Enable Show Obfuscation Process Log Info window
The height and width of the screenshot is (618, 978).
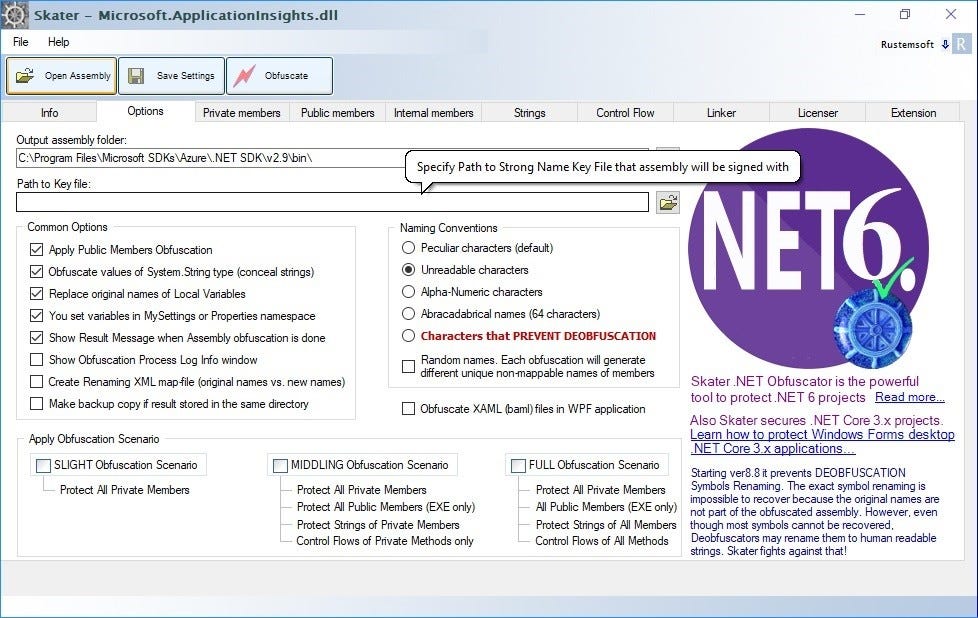click(x=37, y=360)
